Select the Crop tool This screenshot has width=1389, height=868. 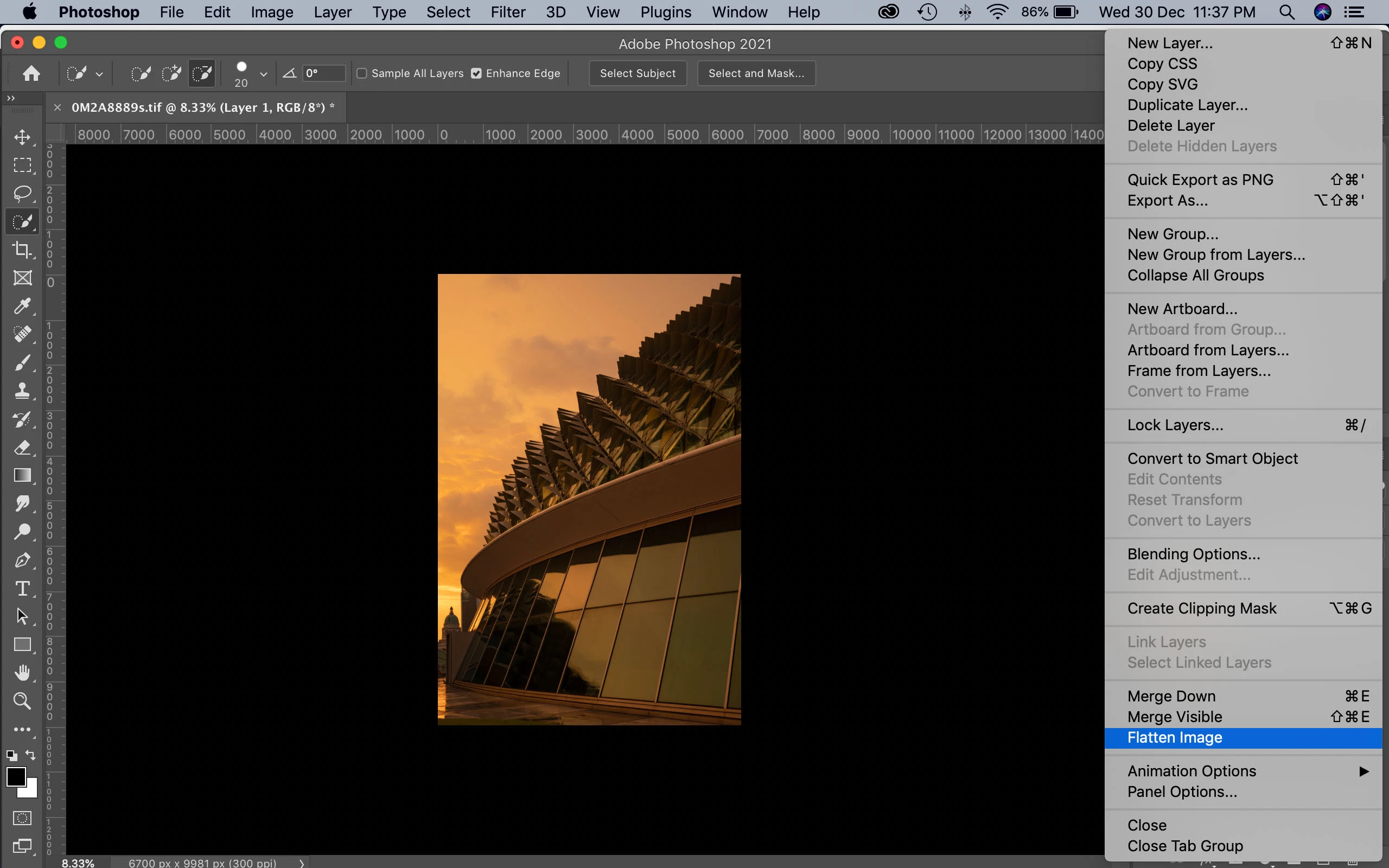22,250
